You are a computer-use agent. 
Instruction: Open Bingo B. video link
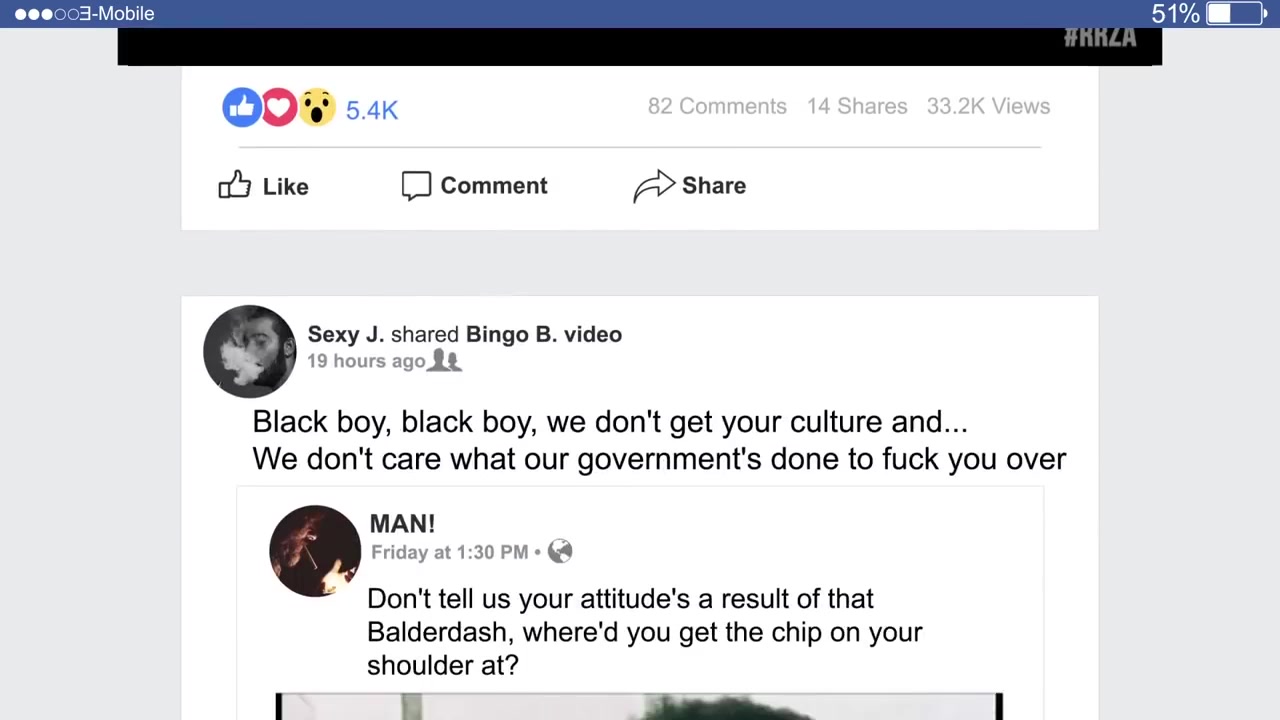(544, 334)
